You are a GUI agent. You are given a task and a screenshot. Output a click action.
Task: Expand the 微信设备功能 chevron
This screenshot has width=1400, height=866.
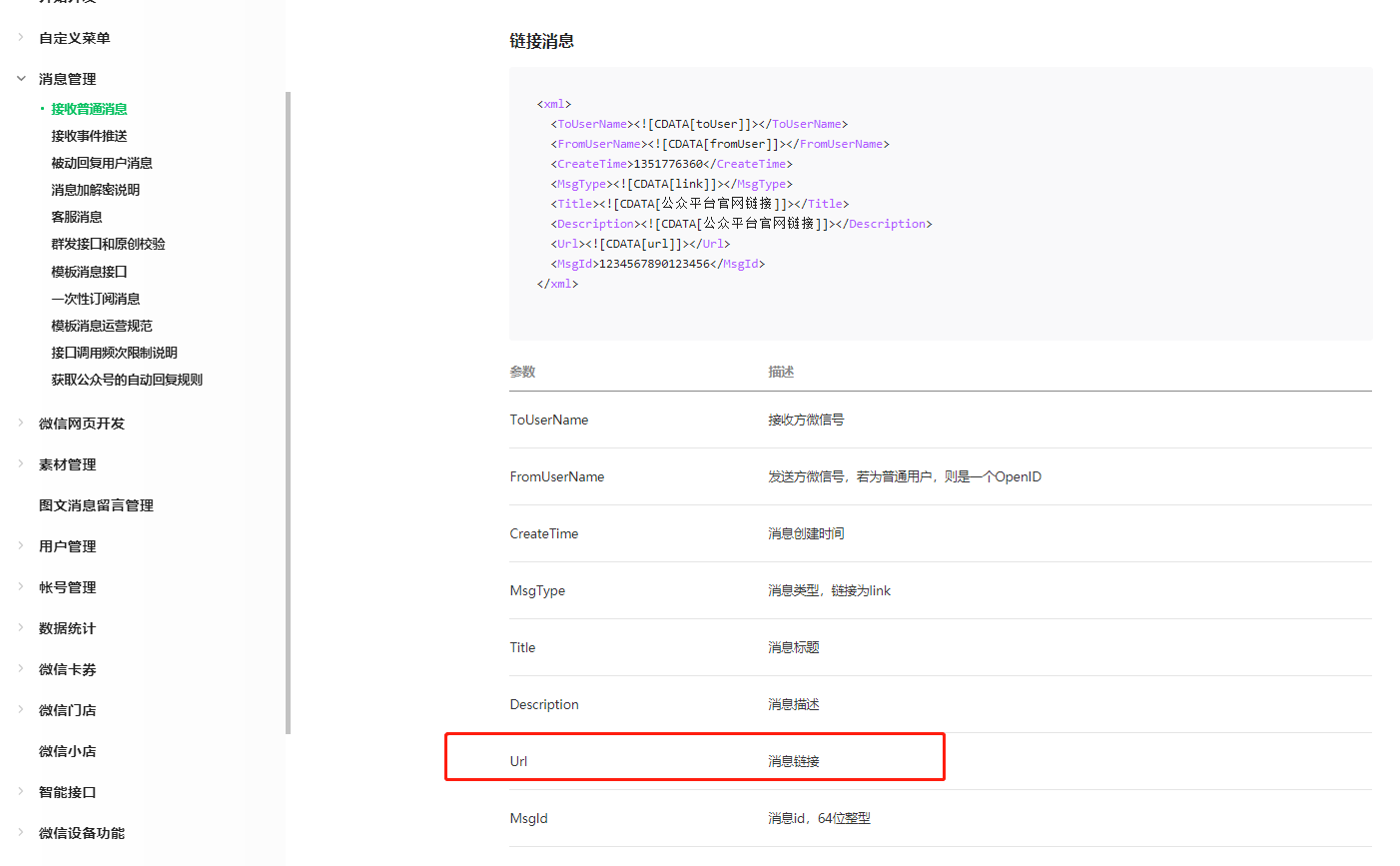pyautogui.click(x=20, y=832)
